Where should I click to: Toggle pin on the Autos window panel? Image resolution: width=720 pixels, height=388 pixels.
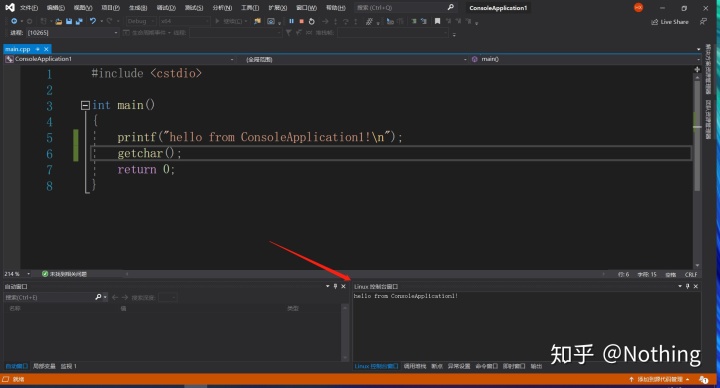pyautogui.click(x=335, y=286)
